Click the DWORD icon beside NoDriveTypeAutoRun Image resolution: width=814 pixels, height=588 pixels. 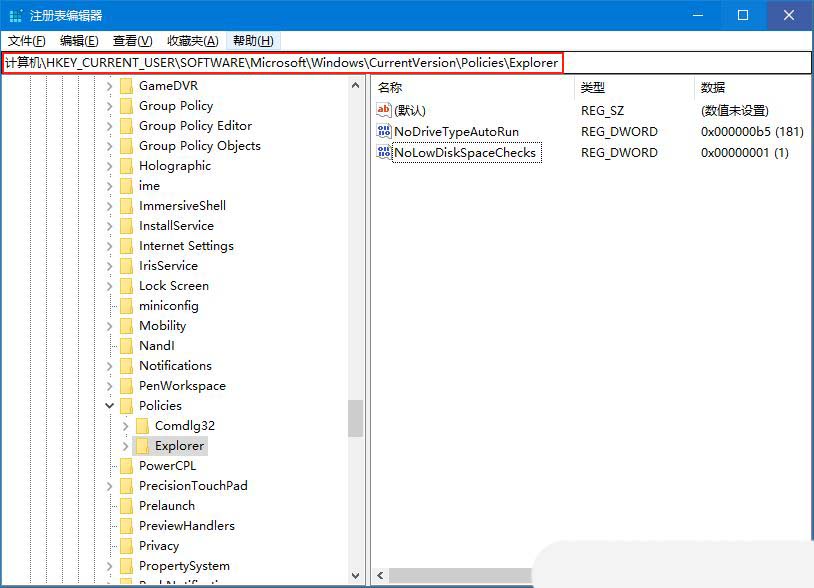384,131
